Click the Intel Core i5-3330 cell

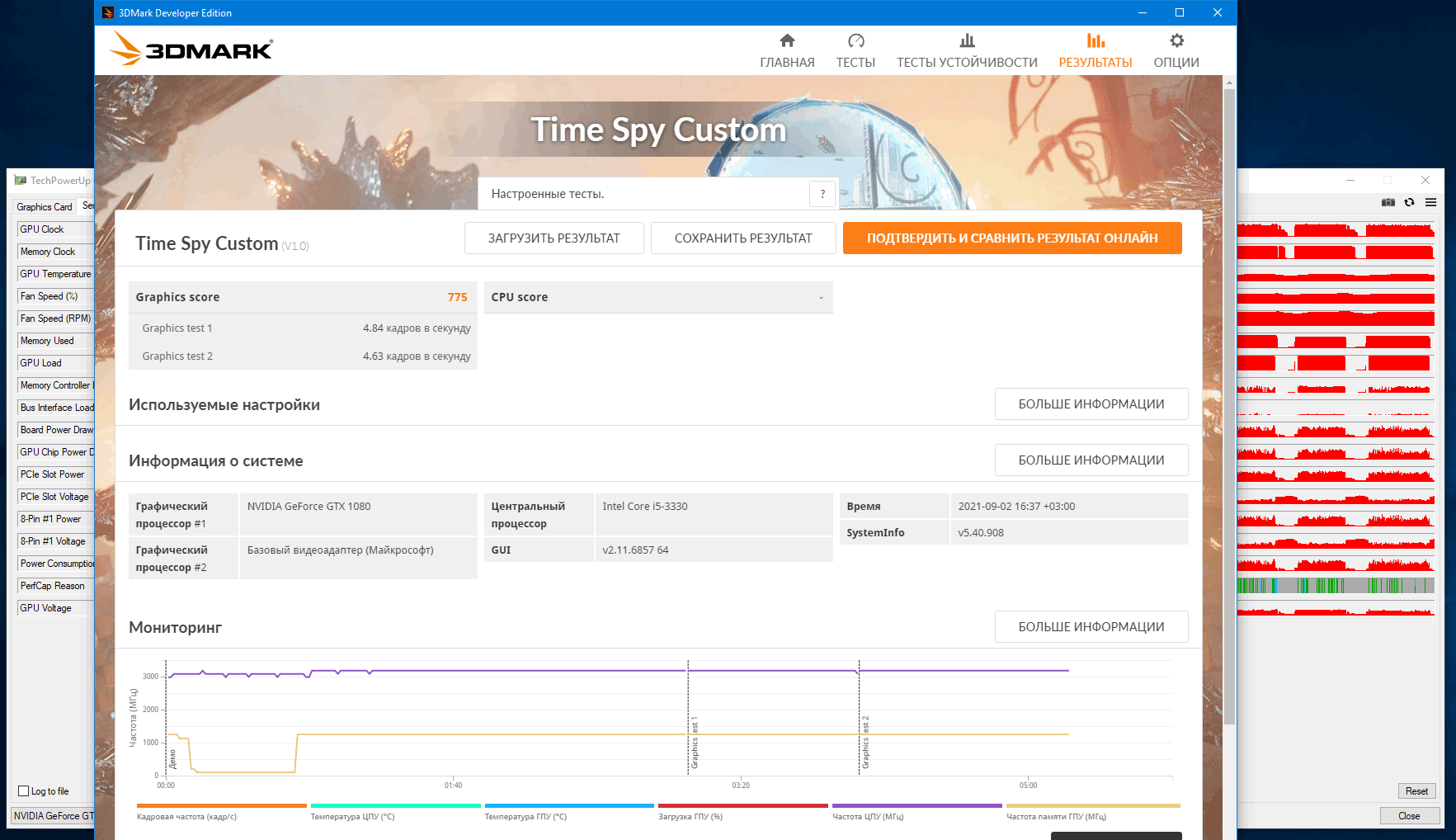[714, 515]
